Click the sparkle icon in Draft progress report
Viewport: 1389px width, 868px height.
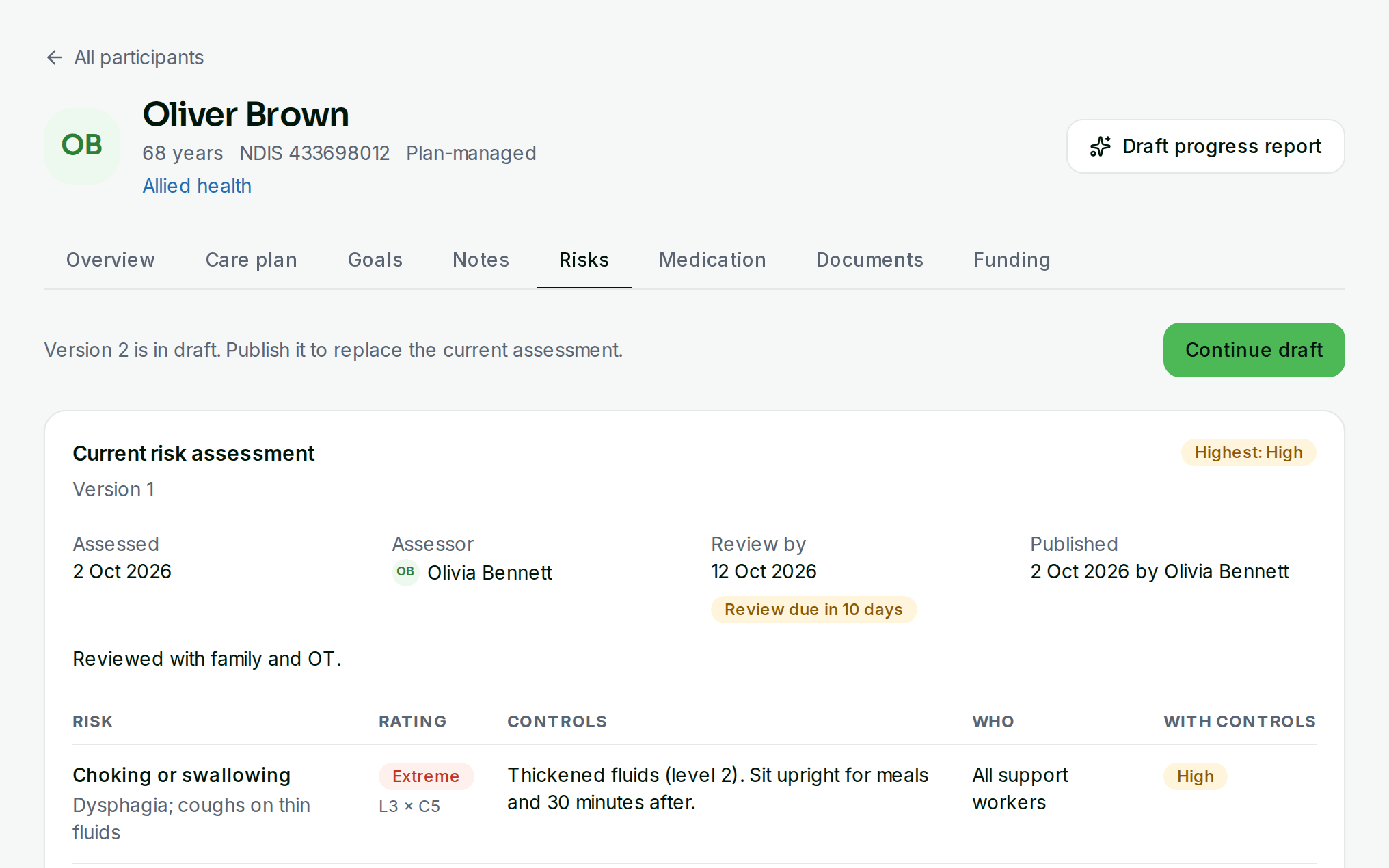pos(1100,146)
